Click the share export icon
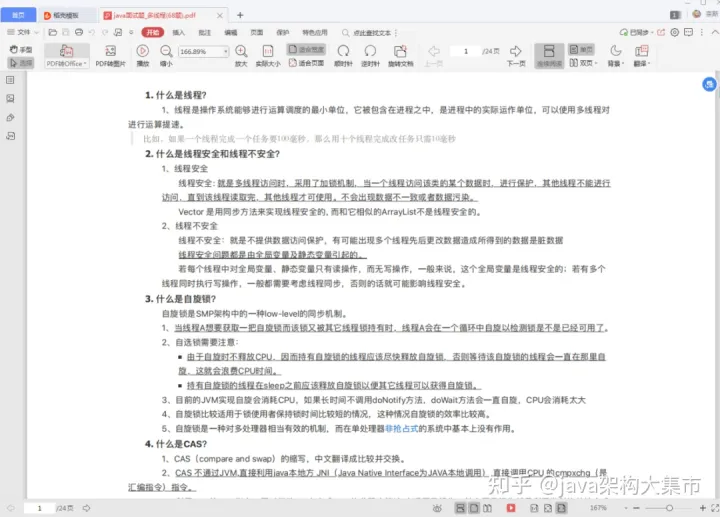The image size is (720, 517). click(661, 32)
